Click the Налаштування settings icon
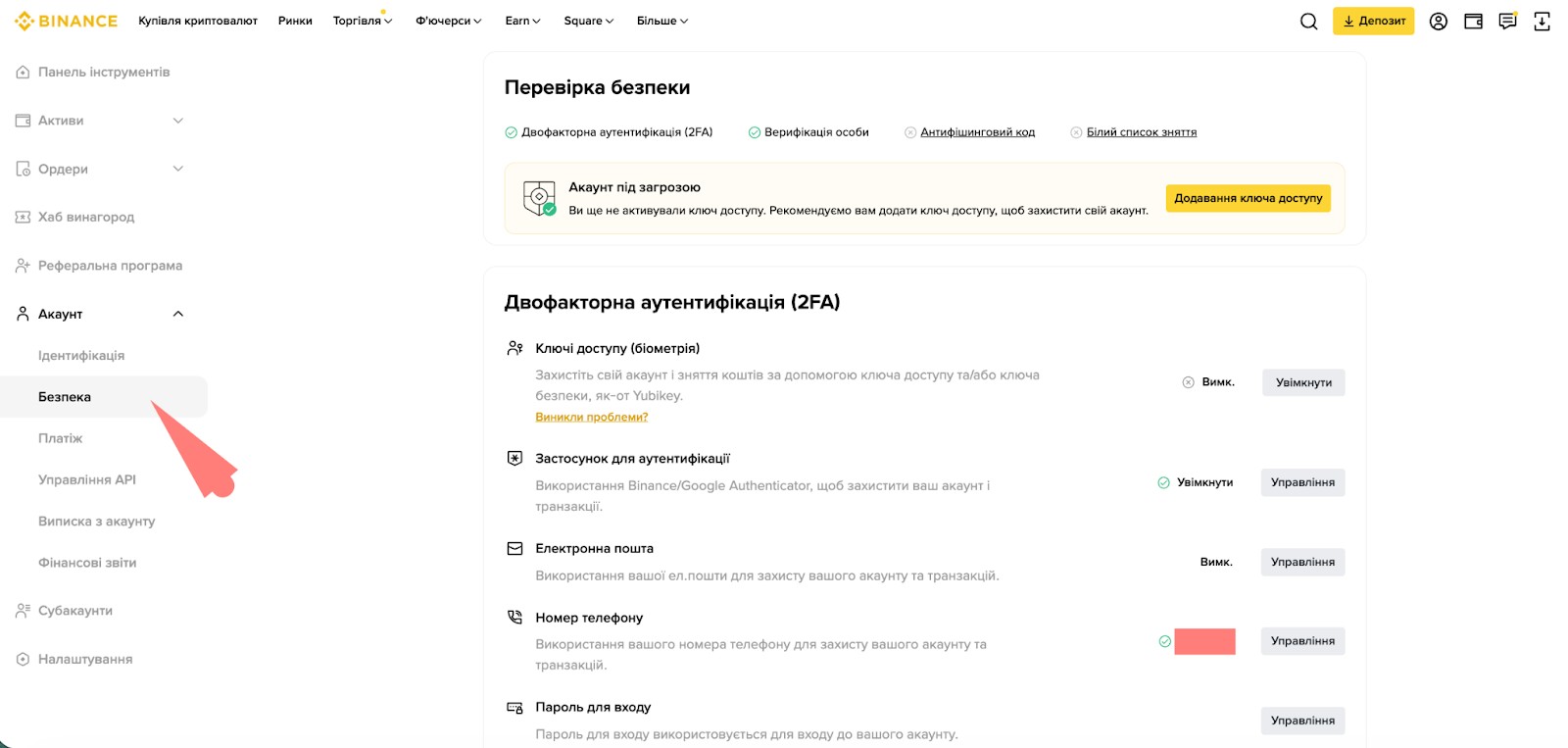This screenshot has width=1568, height=748. pos(23,659)
